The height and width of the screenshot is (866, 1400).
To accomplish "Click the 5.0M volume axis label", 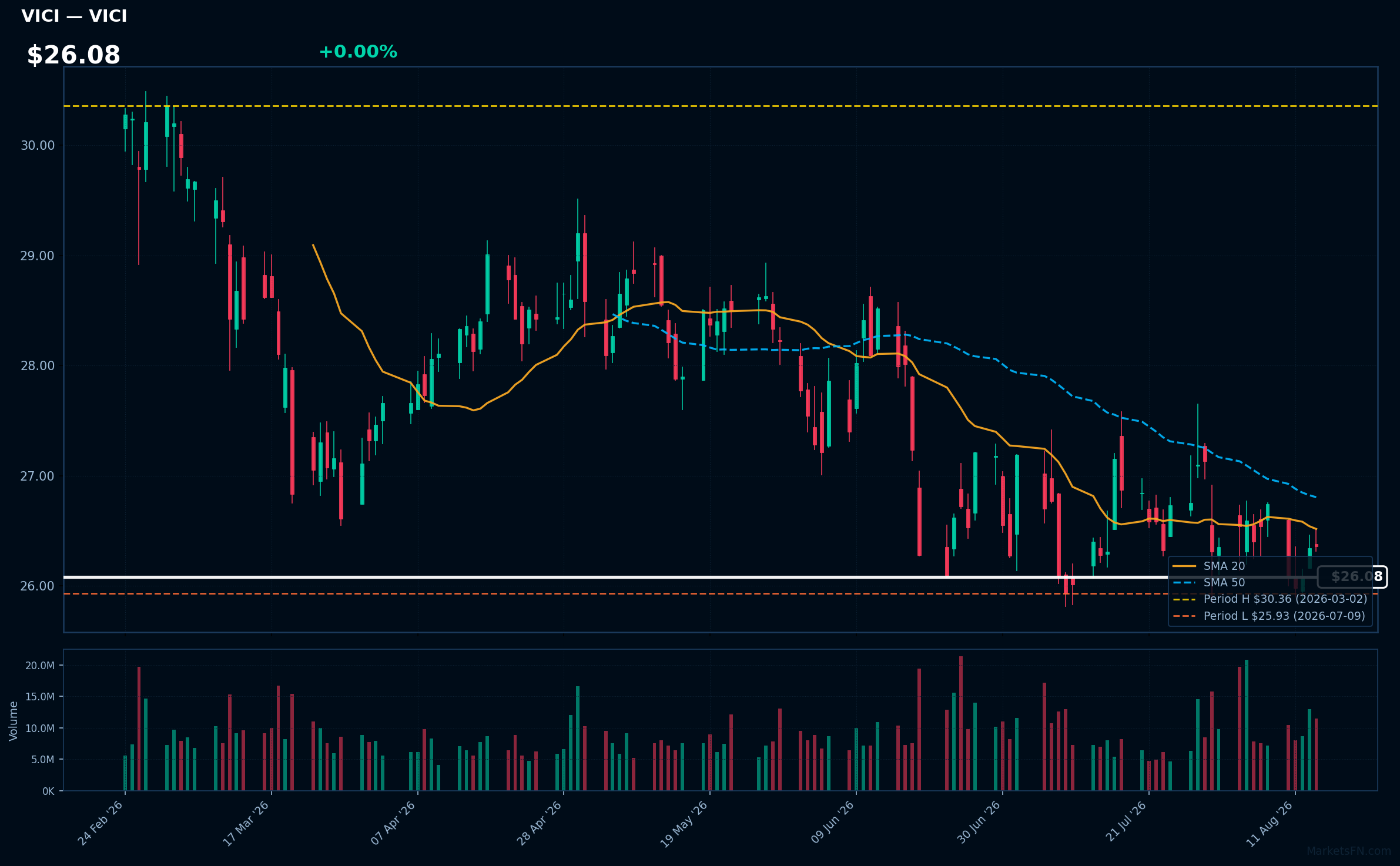I will [43, 760].
